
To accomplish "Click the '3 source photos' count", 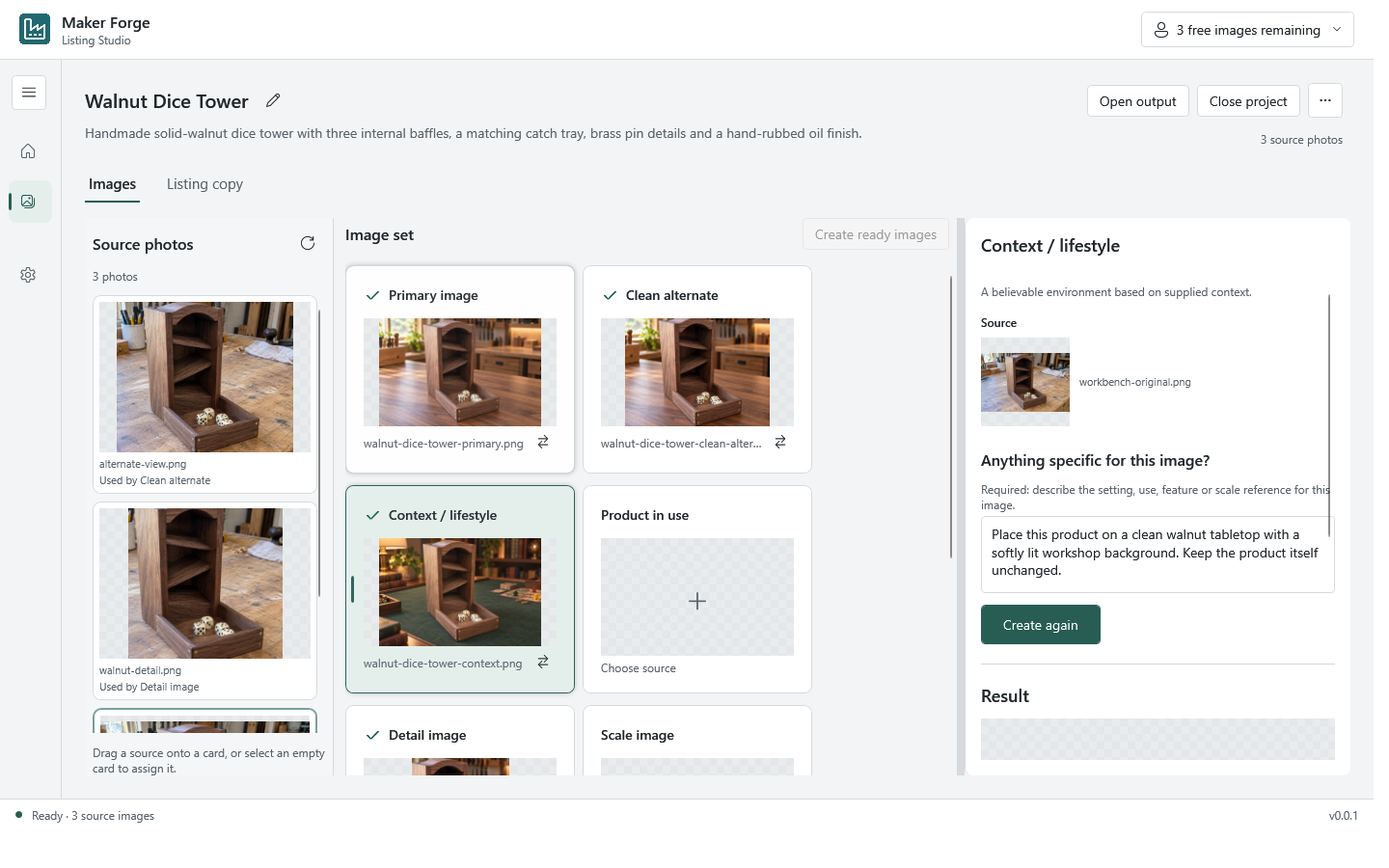I will pos(1301,140).
